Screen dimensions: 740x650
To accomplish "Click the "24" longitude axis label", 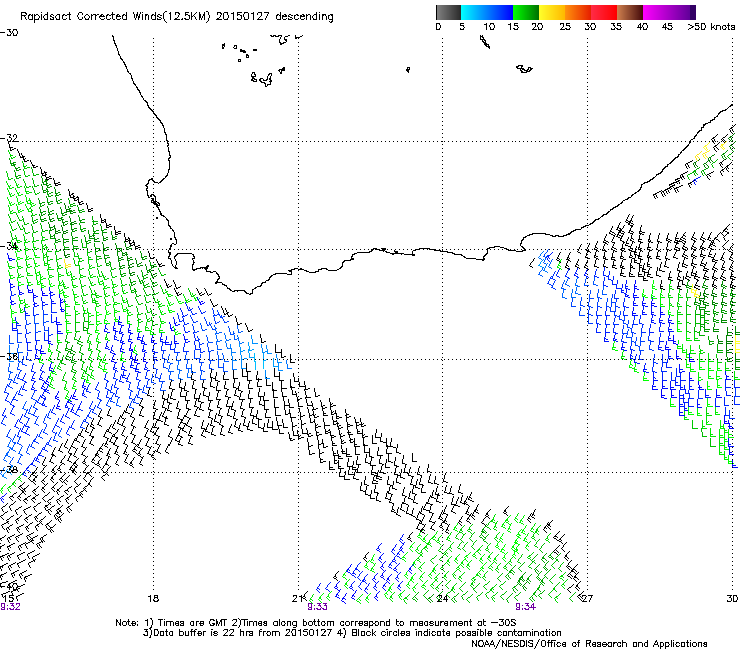I will (442, 599).
